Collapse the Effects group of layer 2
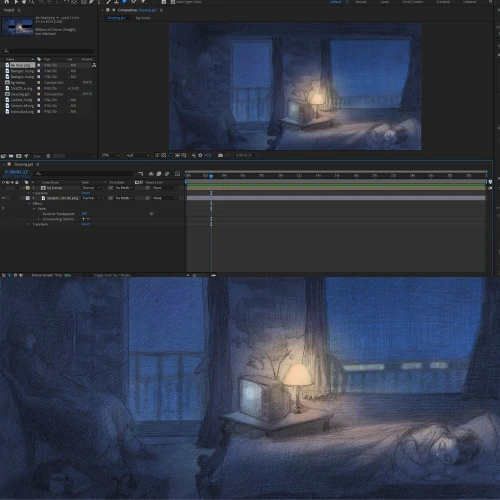Screen dimensions: 500x500 tap(29, 203)
